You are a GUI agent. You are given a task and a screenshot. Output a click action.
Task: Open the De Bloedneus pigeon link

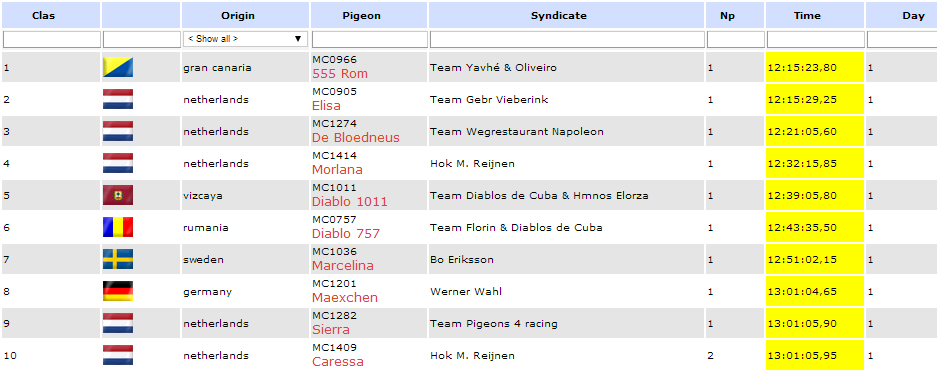[356, 138]
